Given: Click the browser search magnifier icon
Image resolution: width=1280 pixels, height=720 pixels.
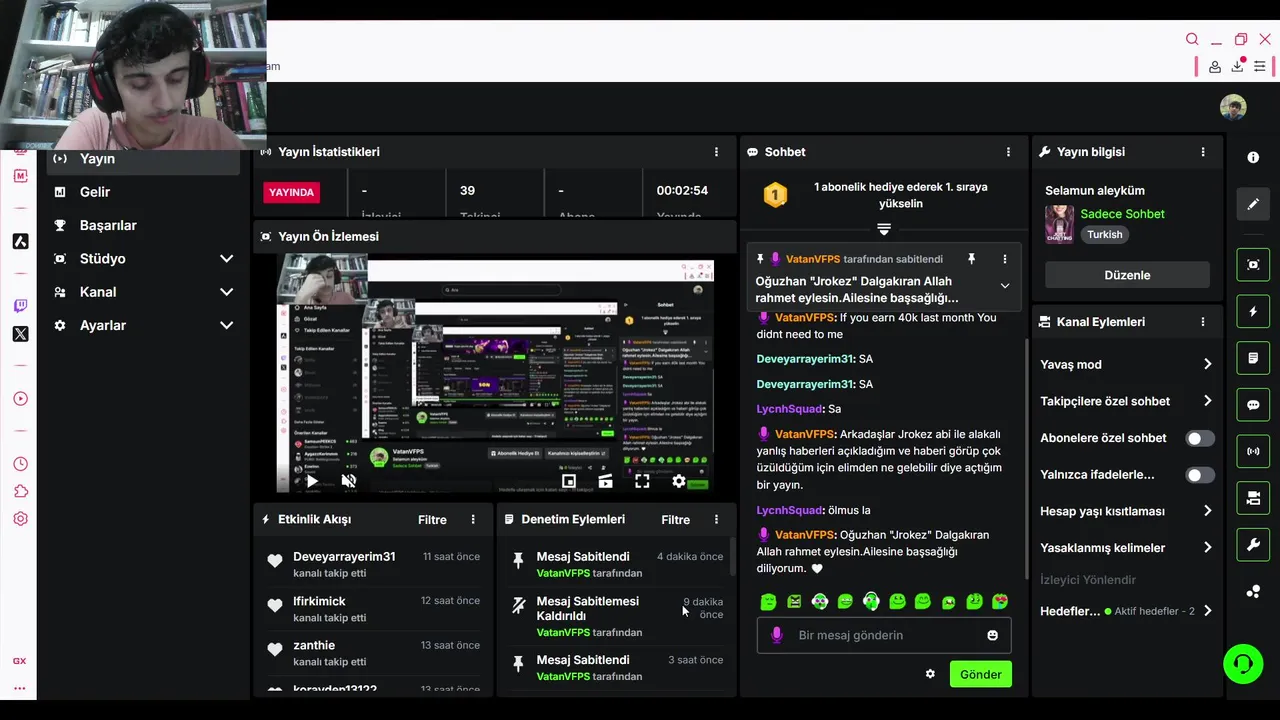Looking at the screenshot, I should 1192,40.
